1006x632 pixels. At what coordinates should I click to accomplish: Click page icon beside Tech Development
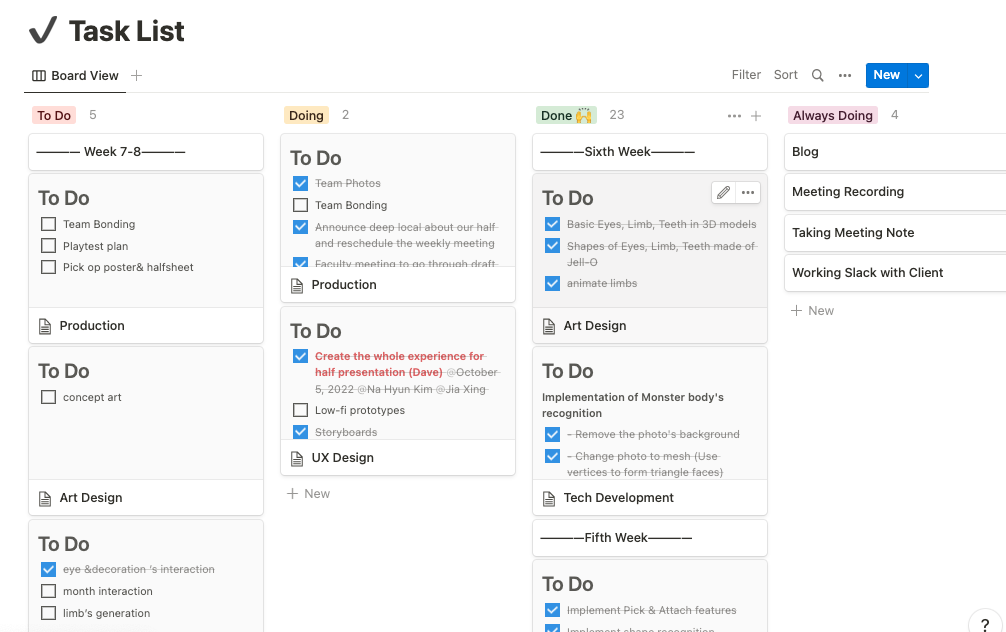549,498
